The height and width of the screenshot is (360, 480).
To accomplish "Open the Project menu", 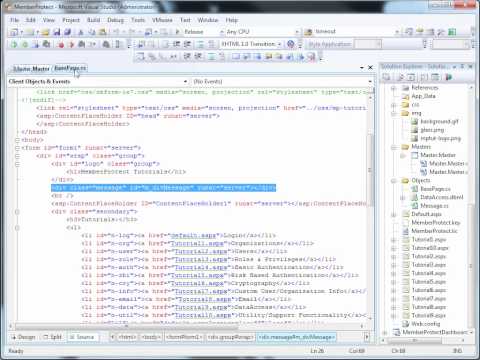I will coord(71,20).
